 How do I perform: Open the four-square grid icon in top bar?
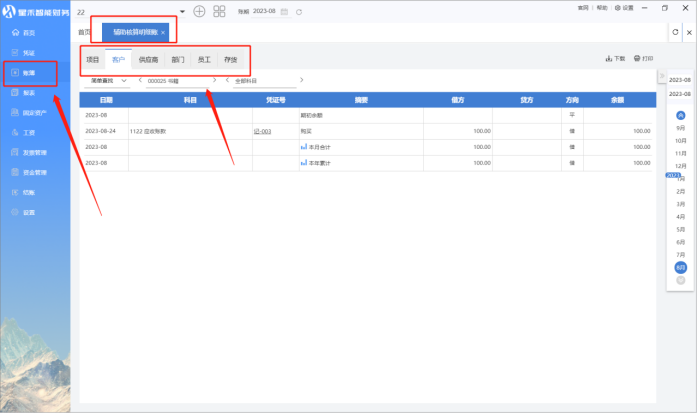click(x=219, y=11)
